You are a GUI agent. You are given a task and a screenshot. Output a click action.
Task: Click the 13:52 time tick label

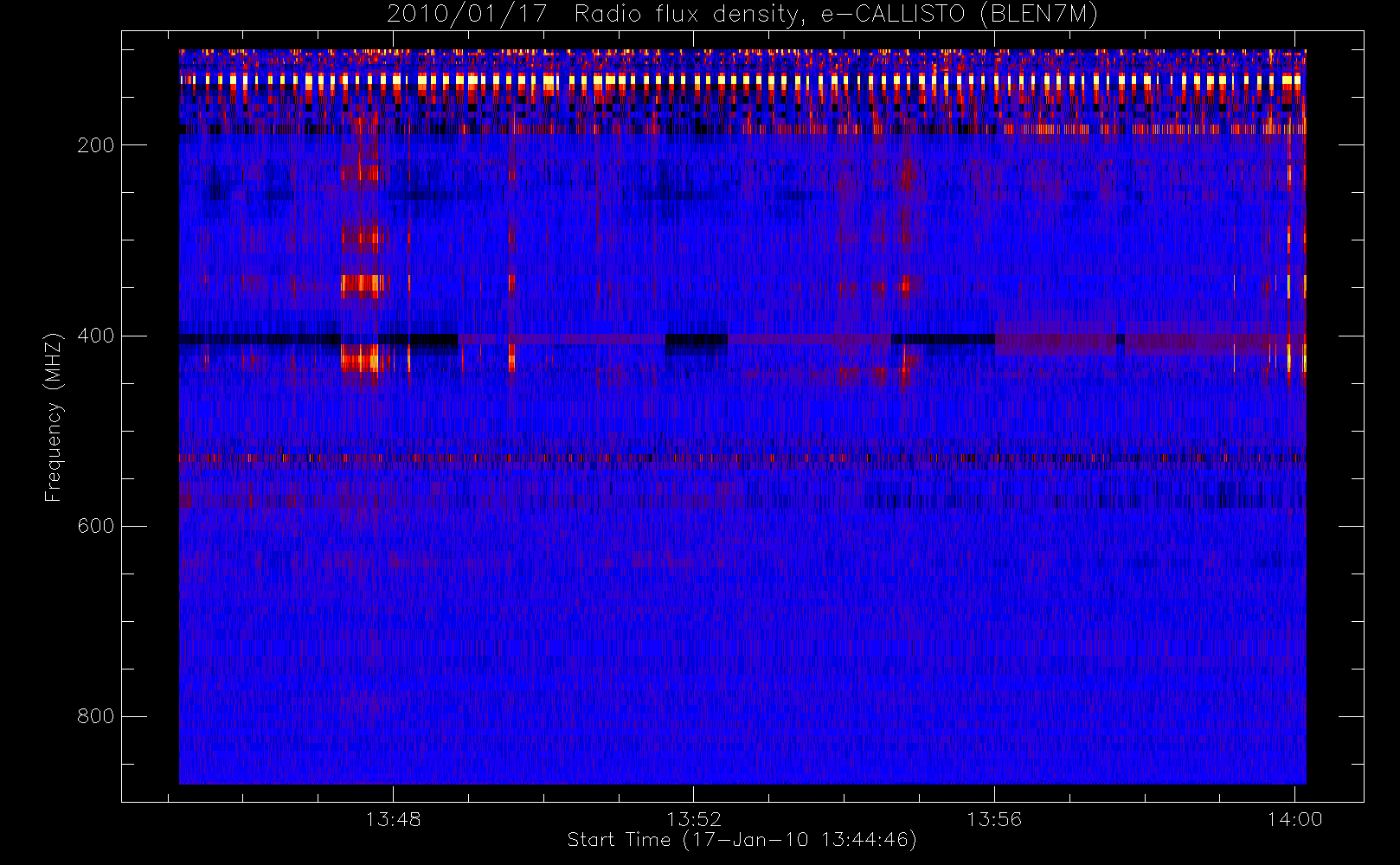coord(693,819)
